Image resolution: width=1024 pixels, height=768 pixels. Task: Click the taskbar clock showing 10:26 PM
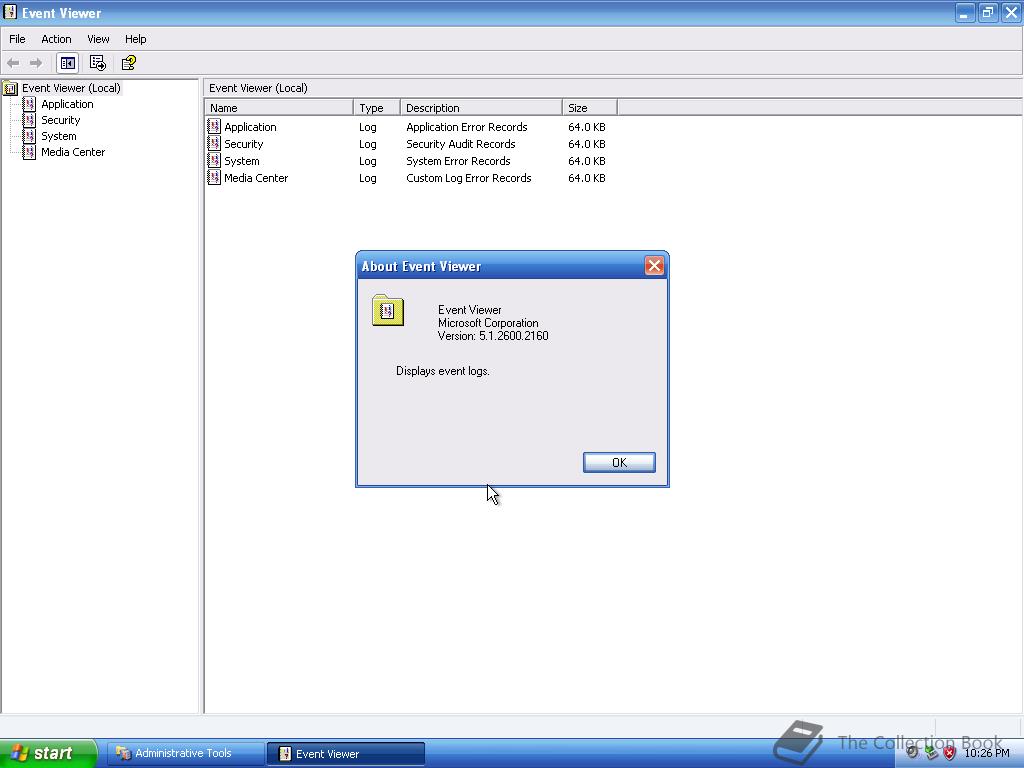pyautogui.click(x=987, y=753)
